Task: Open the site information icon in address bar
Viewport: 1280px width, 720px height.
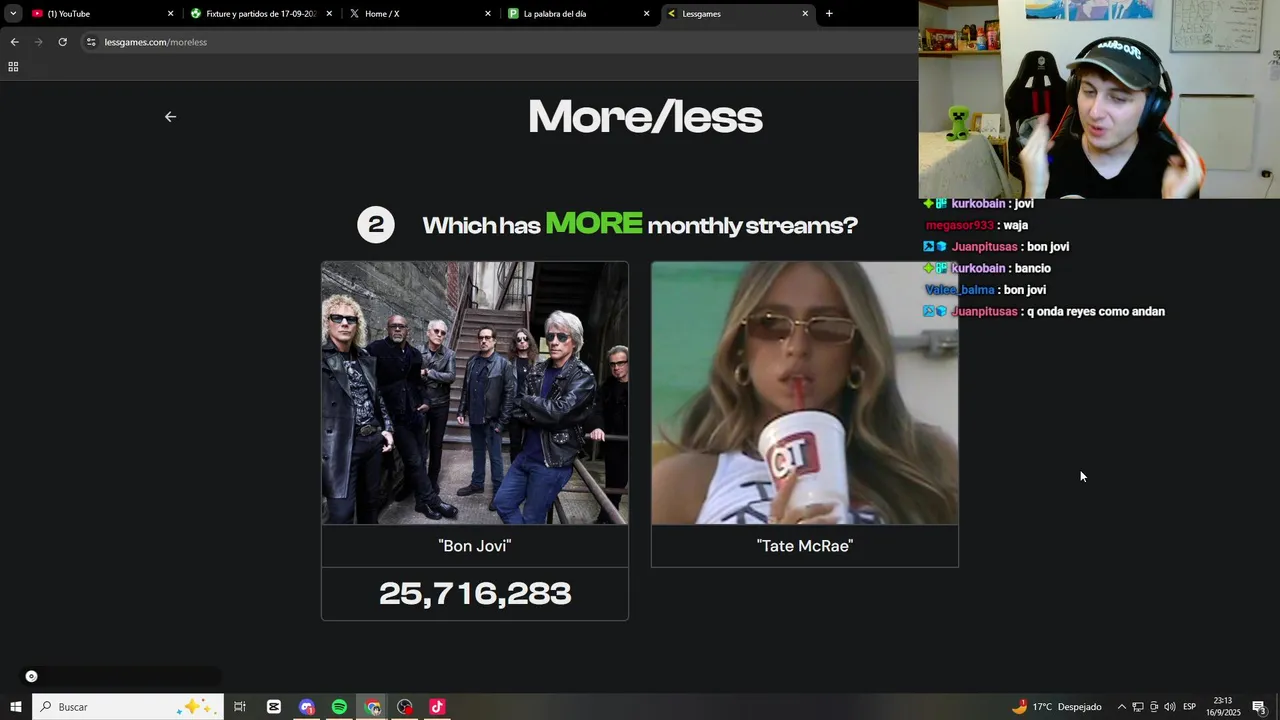Action: 91,42
